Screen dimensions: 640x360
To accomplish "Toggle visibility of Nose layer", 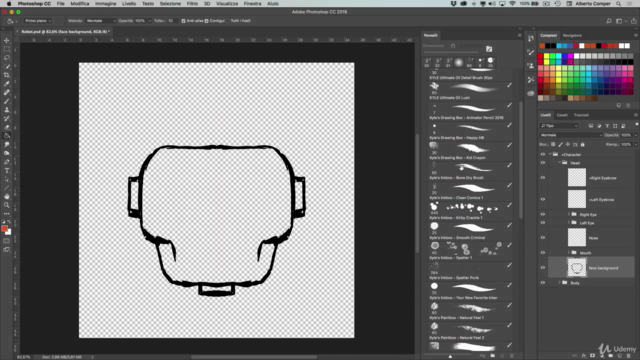I will coord(543,238).
